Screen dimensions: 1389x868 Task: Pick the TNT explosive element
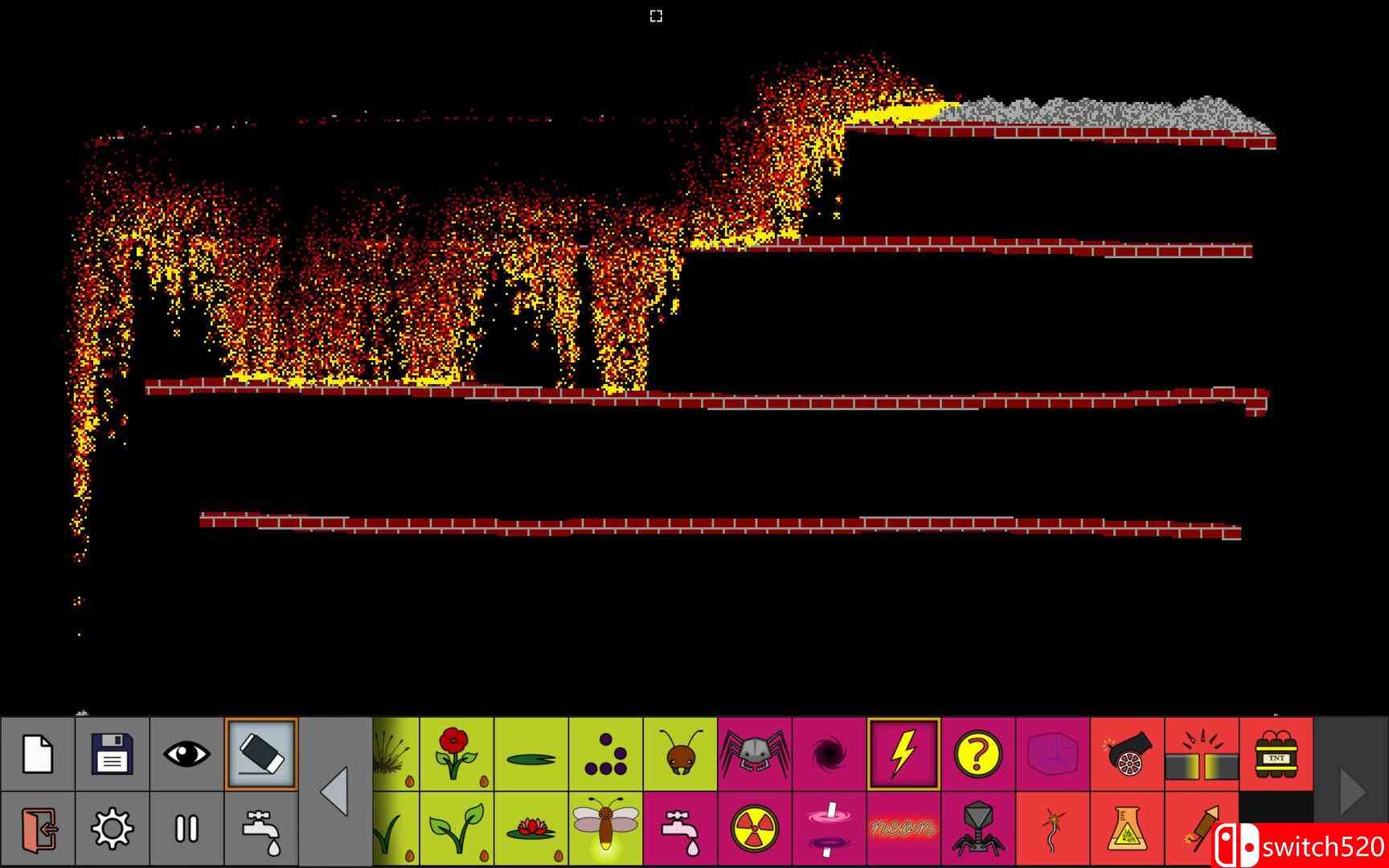click(1276, 754)
